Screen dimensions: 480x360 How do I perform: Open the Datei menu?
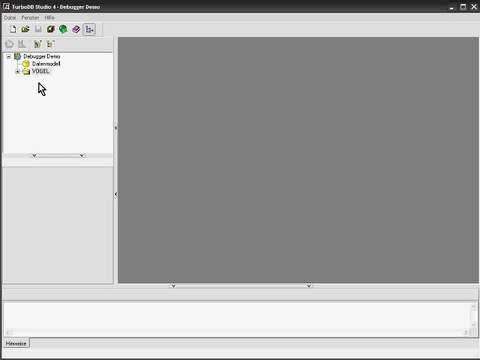10,18
